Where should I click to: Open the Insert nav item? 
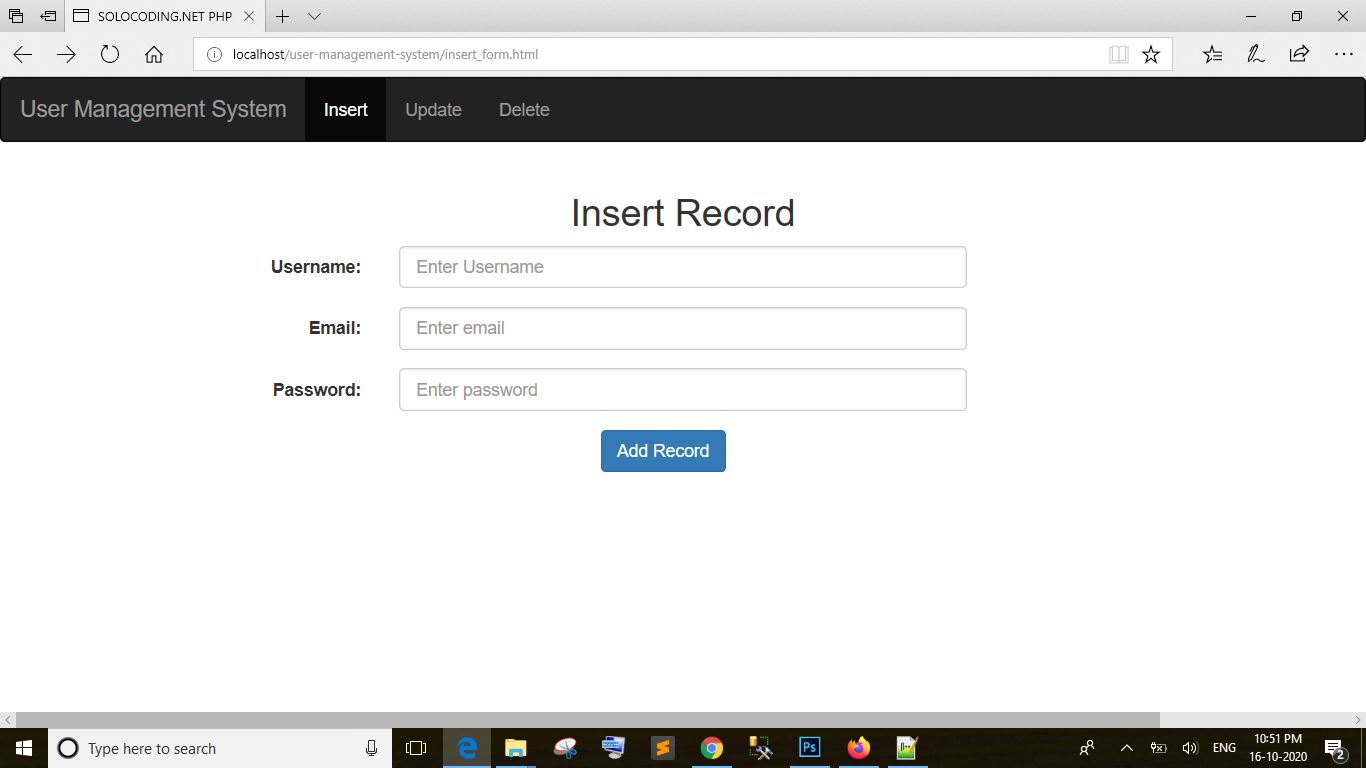click(x=345, y=110)
